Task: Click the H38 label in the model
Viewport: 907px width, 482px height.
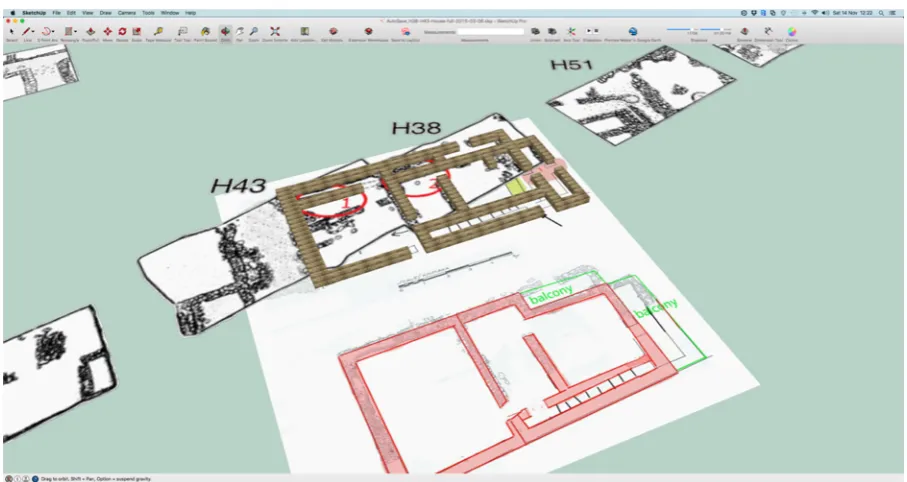Action: point(416,128)
